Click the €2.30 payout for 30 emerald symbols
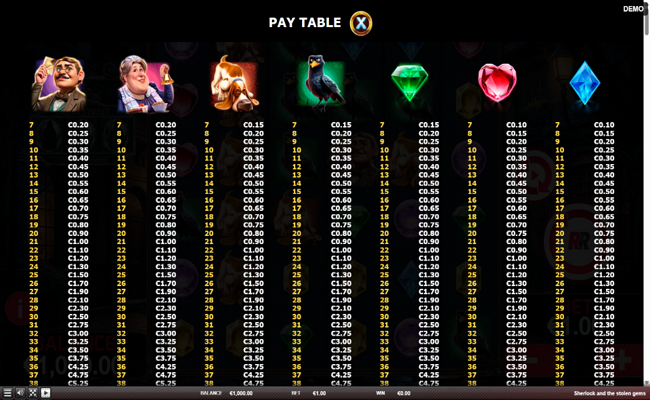This screenshot has width=650, height=400. [429, 317]
